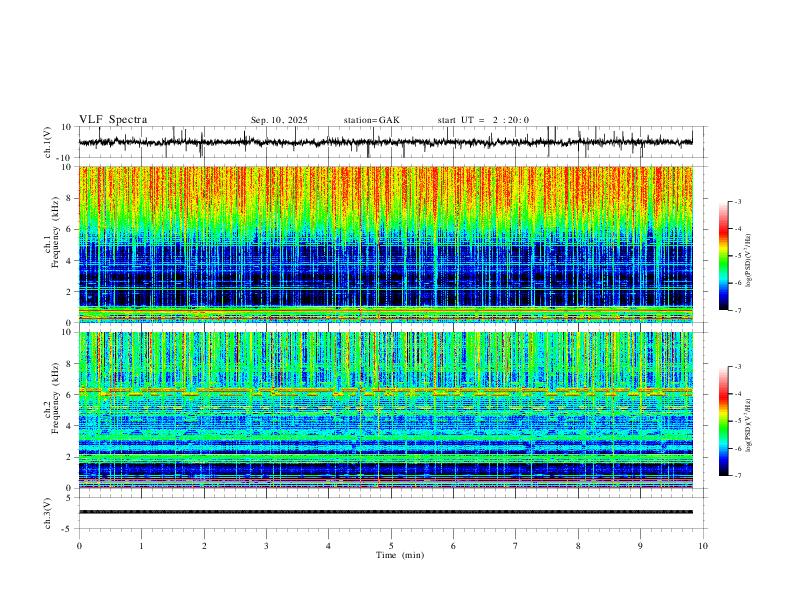Click the ch.1 colorbar 'log(PSD)(V²/Hz)' label
Viewport: 792px width, 612px height.
click(x=748, y=261)
